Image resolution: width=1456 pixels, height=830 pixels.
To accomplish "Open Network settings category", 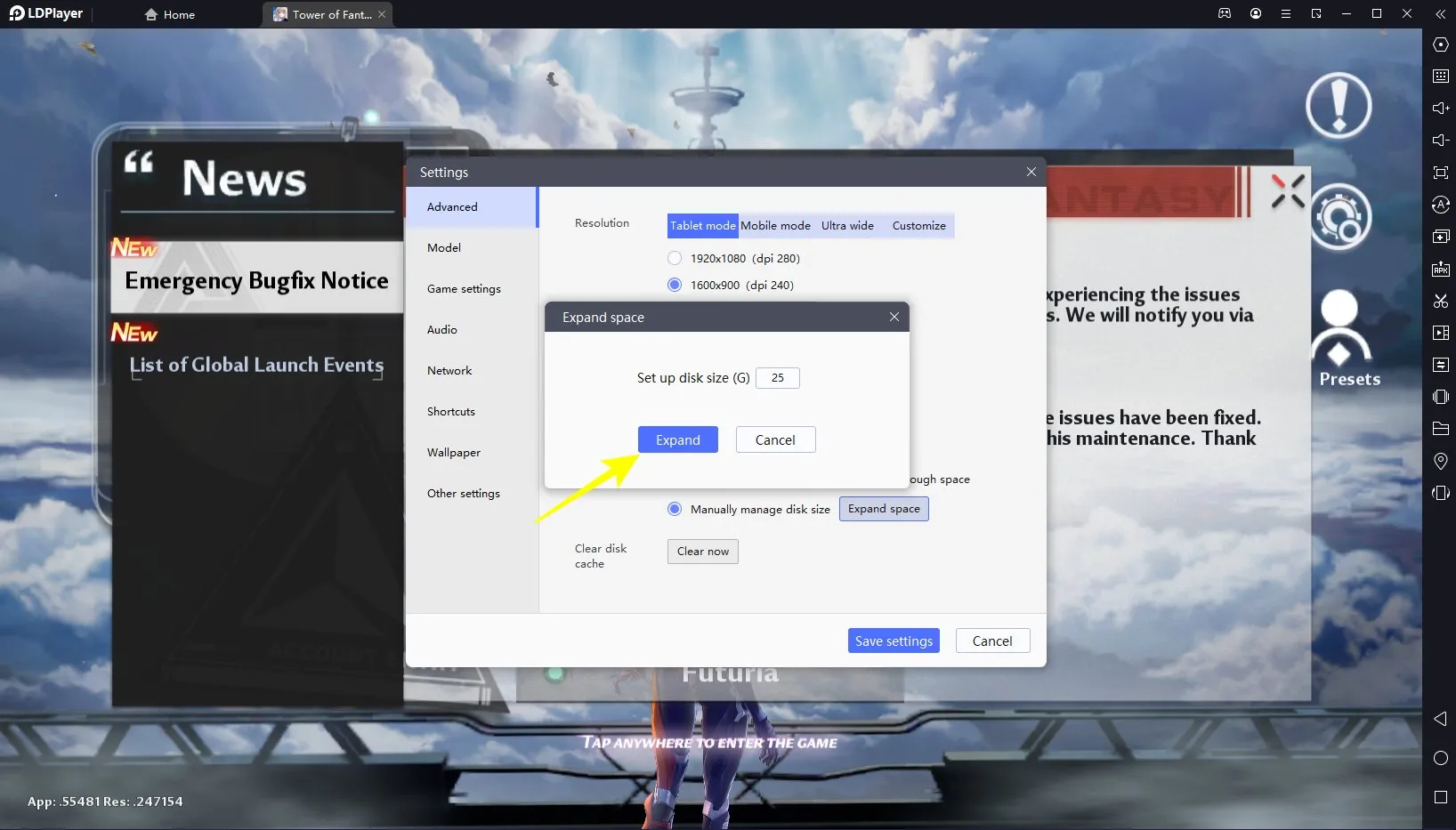I will pyautogui.click(x=471, y=371).
